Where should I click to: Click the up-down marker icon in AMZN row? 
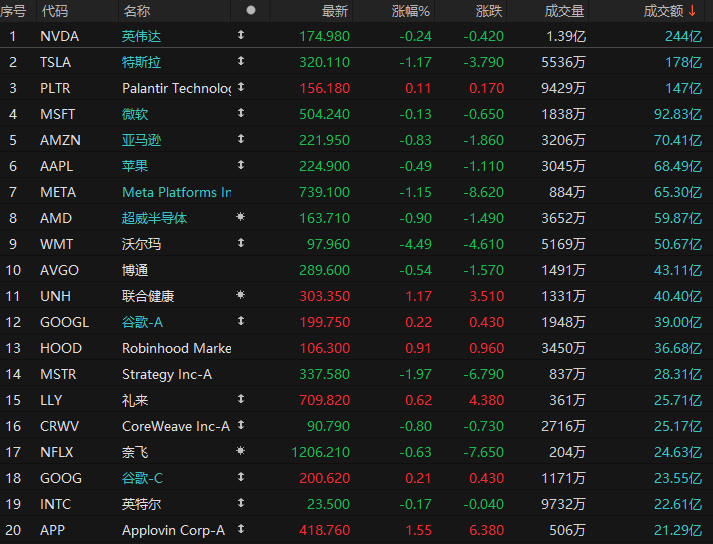click(241, 138)
